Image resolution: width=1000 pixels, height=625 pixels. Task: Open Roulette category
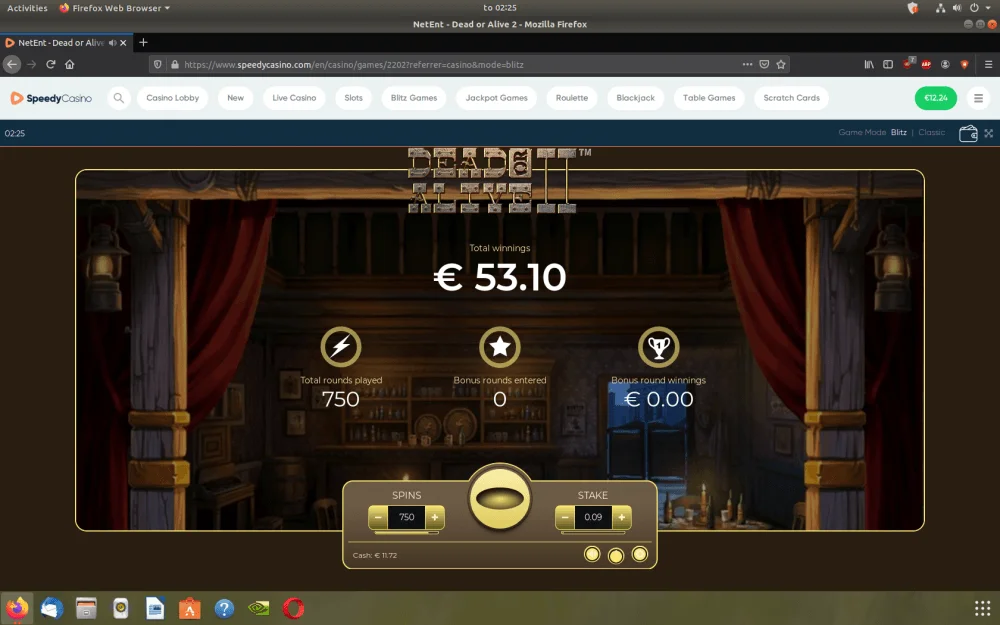coord(571,98)
